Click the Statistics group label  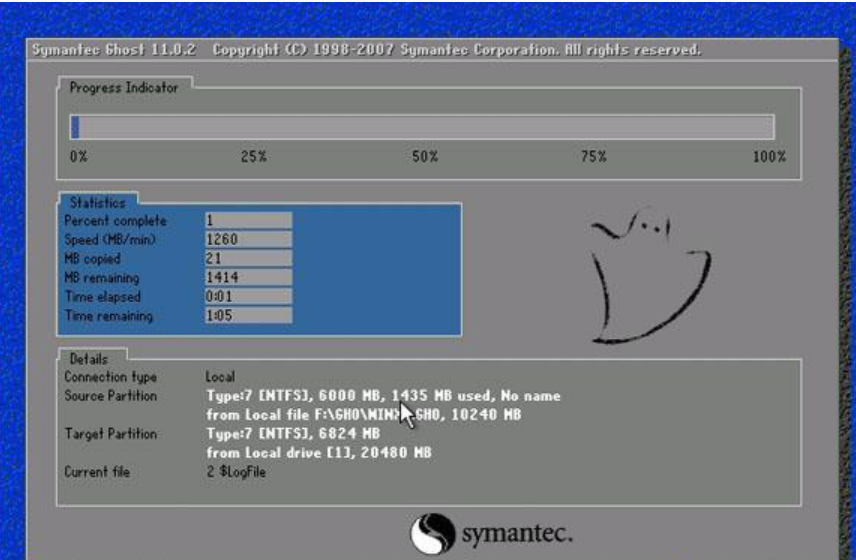click(98, 202)
